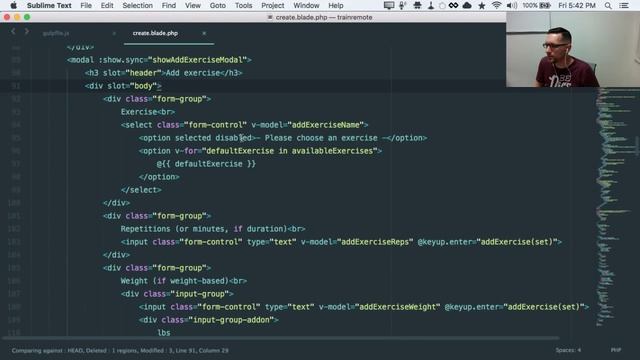Open Spotlight search magnifier

[608, 5]
